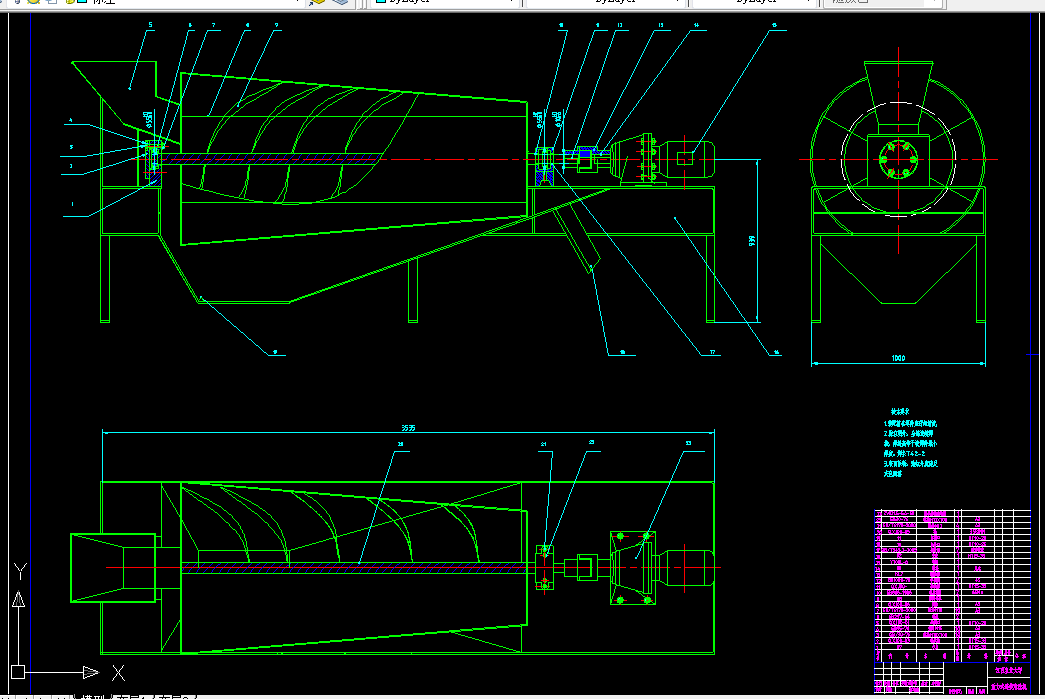Image resolution: width=1045 pixels, height=699 pixels.
Task: Click the UCS origin square
Action: pos(18,672)
